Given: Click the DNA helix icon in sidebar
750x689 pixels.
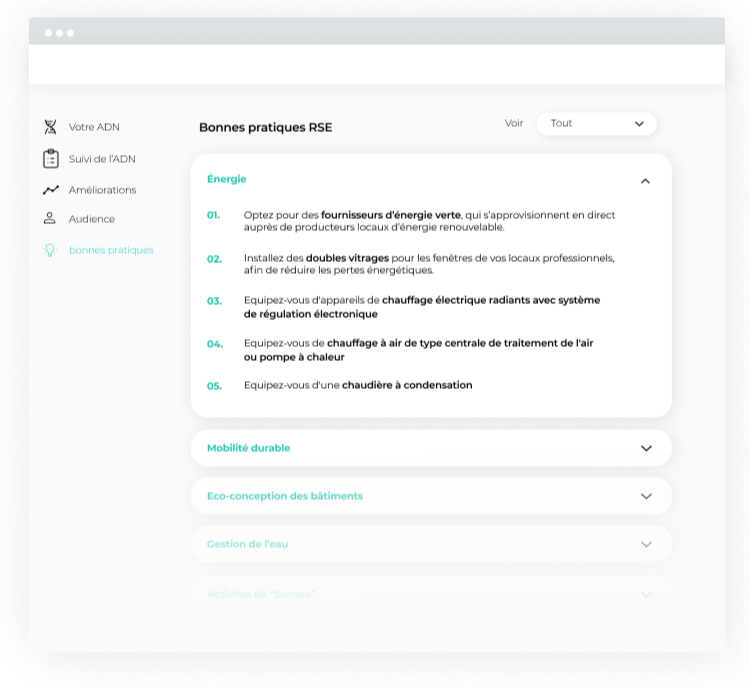Looking at the screenshot, I should click(x=50, y=127).
